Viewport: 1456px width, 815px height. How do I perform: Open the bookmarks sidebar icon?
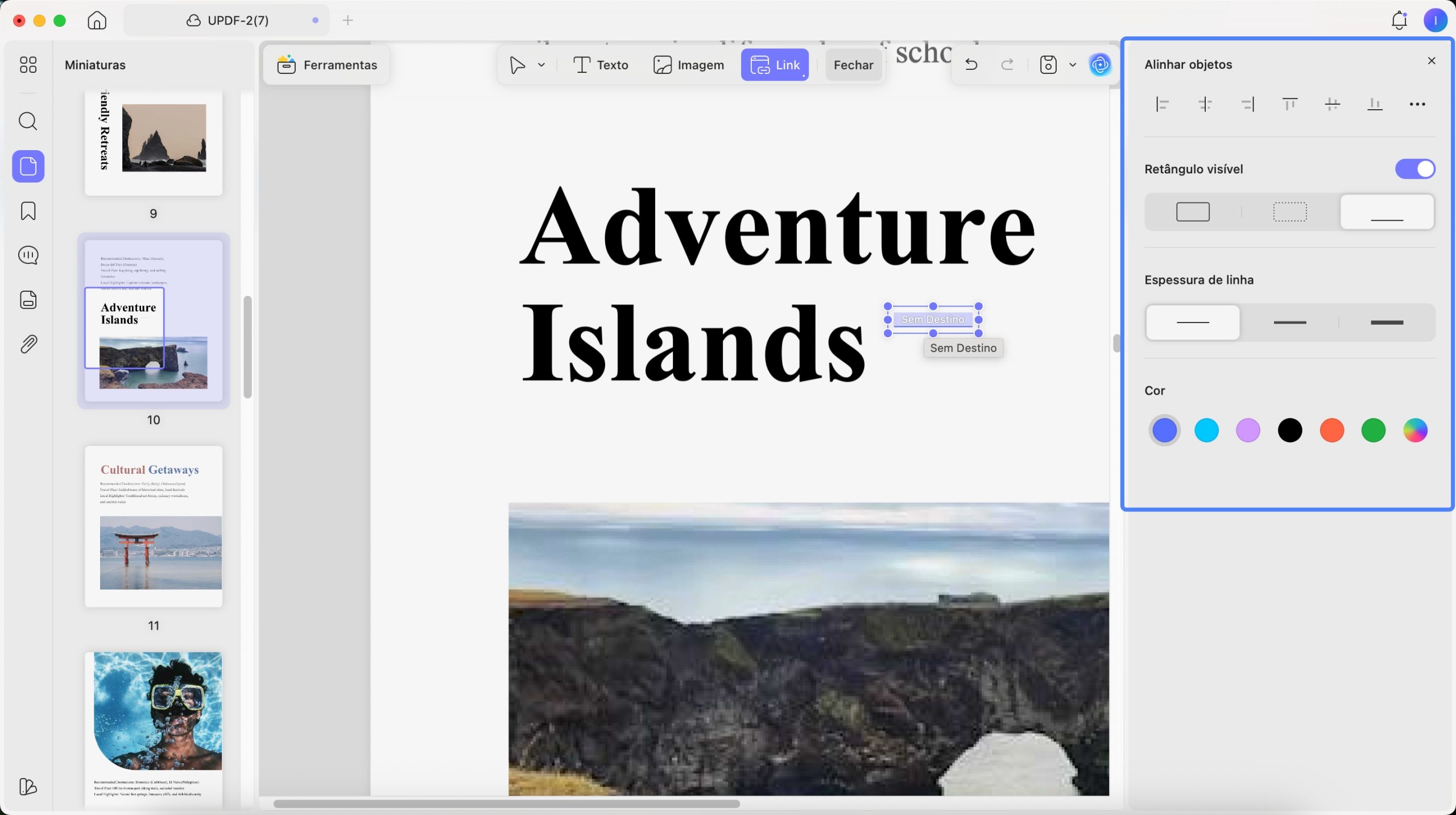(x=28, y=211)
